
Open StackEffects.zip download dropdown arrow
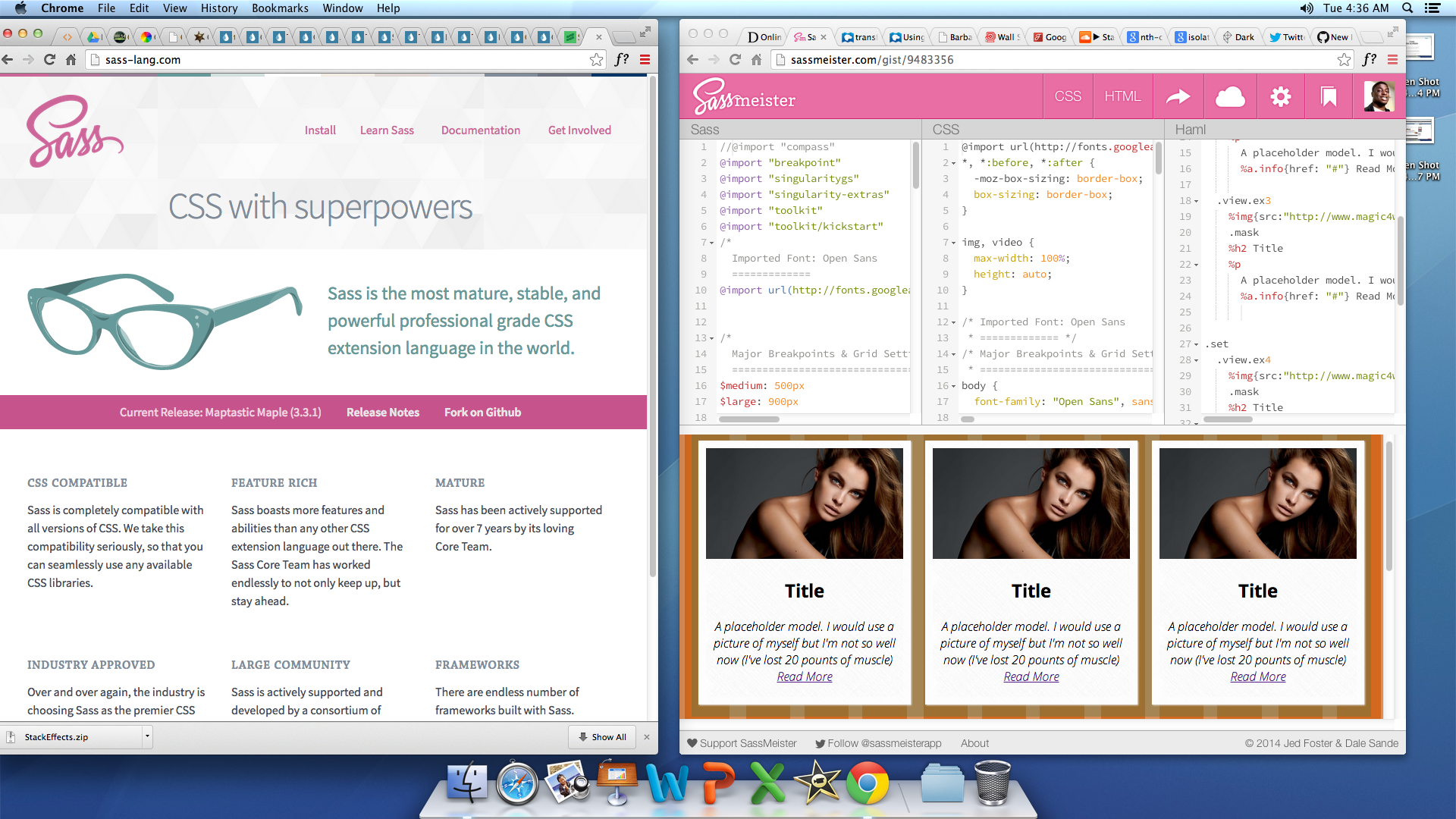[147, 736]
